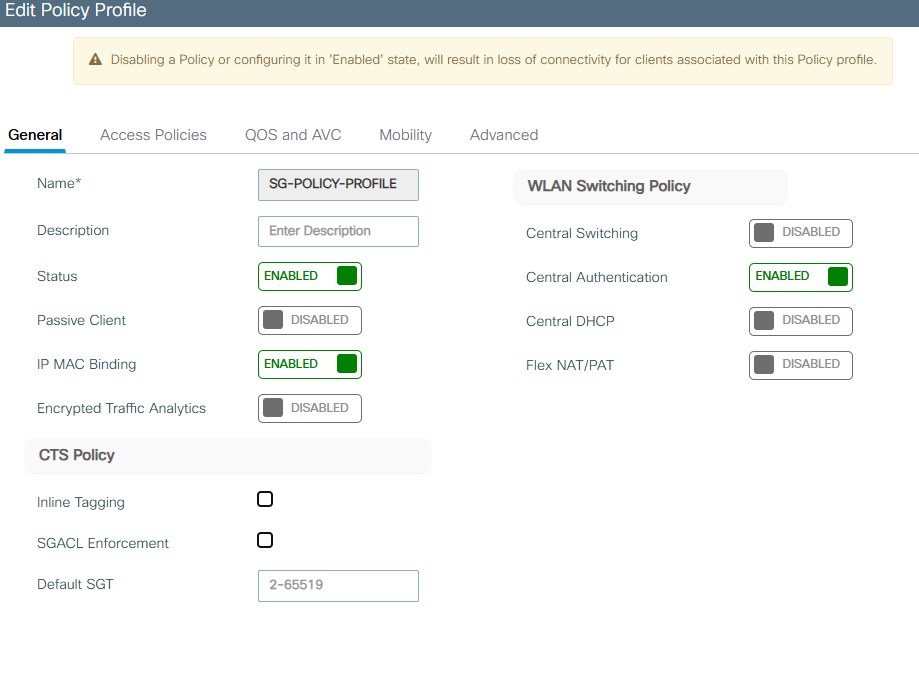Focus the Enter Description input field
919x696 pixels.
point(338,231)
